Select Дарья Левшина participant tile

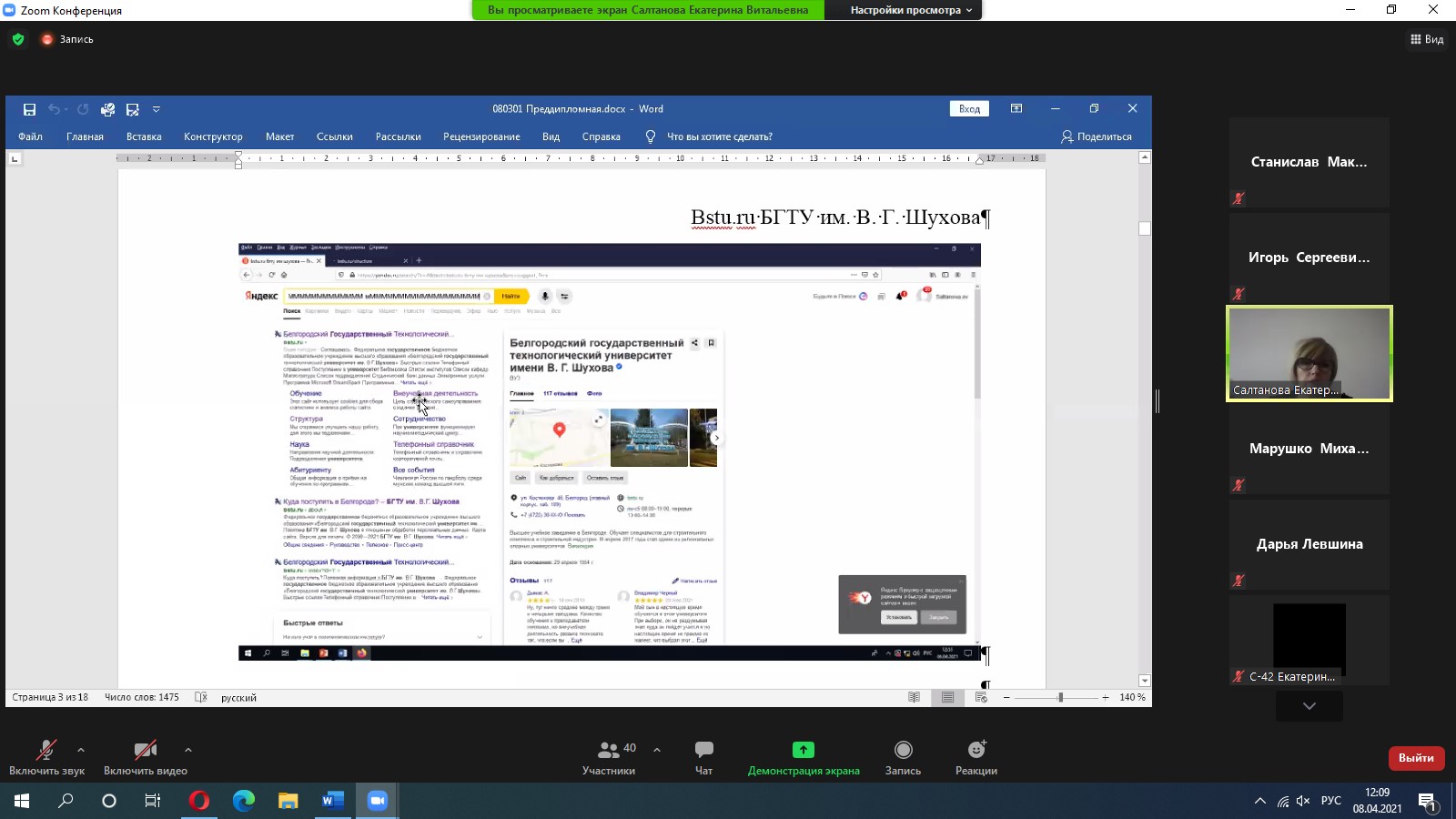tap(1309, 544)
